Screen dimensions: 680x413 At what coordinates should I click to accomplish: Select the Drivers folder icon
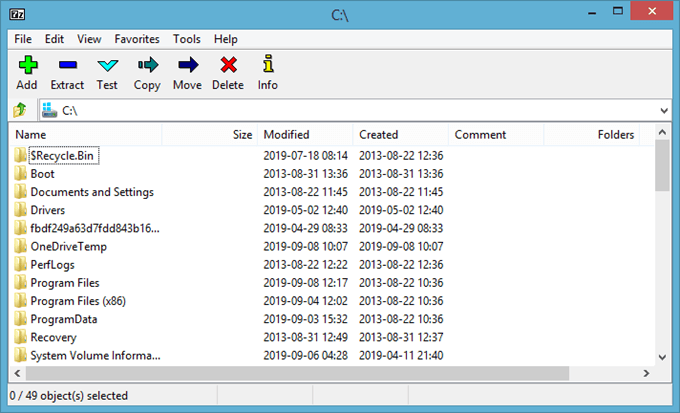point(20,210)
